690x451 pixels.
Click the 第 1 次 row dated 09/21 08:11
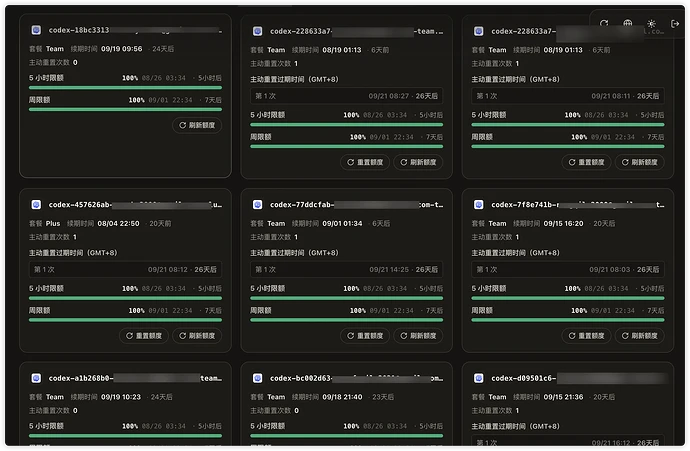pyautogui.click(x=568, y=96)
